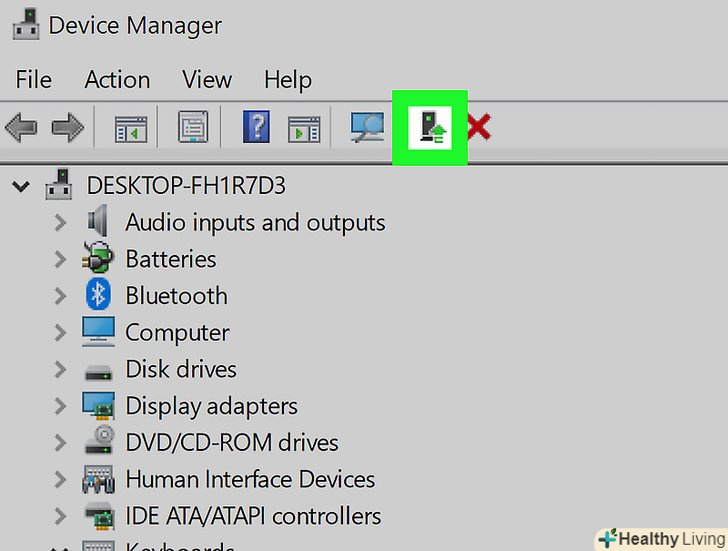
Task: Expand the DVD/CD-ROM drives category
Action: (60, 443)
